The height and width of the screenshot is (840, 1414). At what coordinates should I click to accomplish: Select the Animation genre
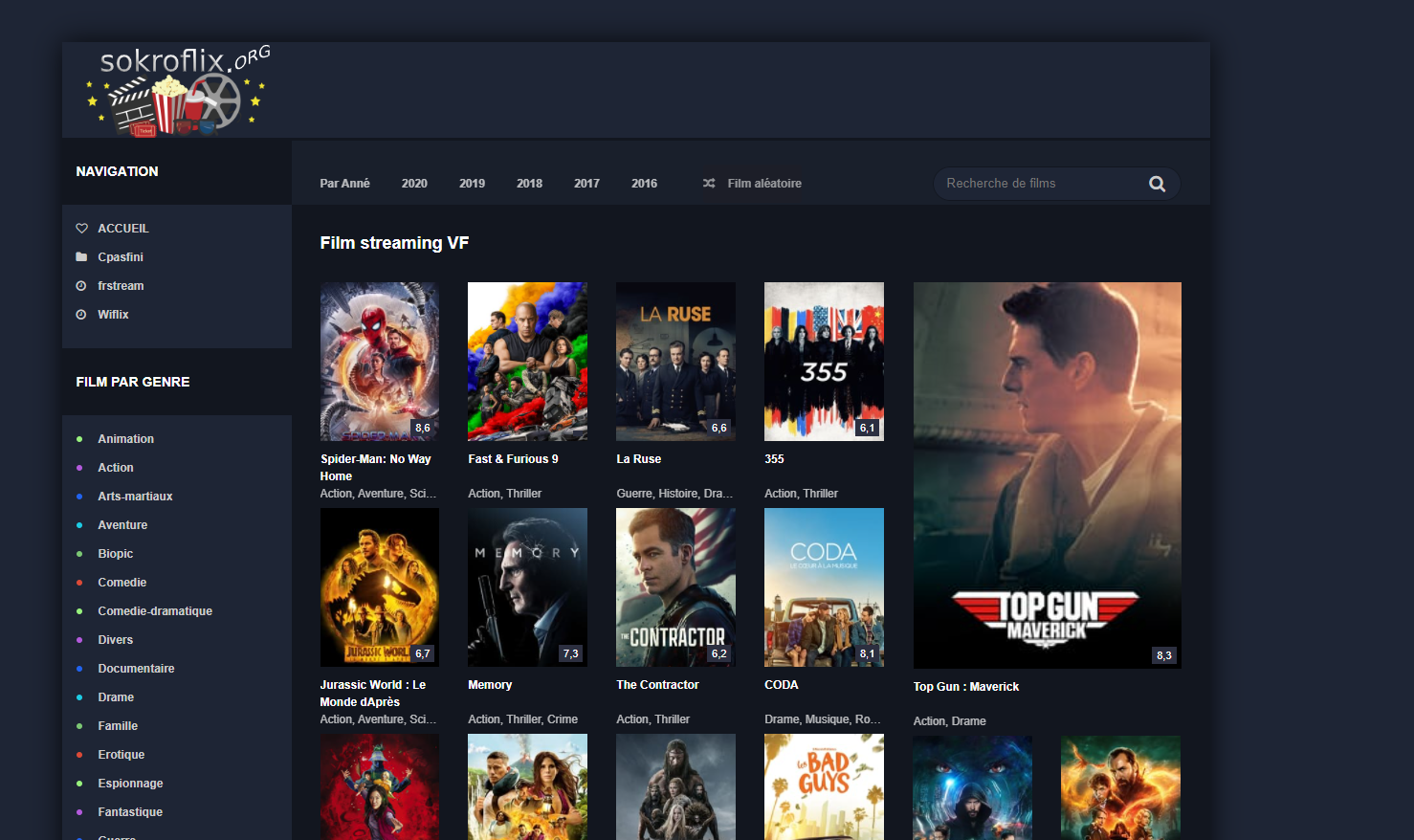125,439
